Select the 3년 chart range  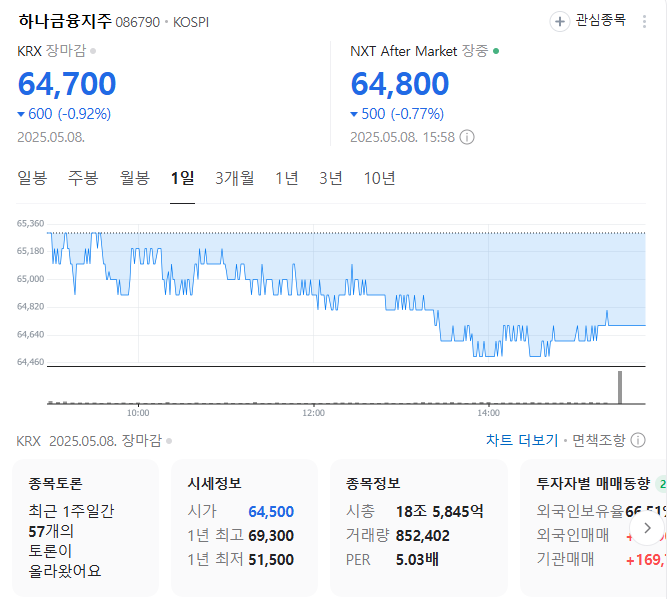[x=331, y=178]
